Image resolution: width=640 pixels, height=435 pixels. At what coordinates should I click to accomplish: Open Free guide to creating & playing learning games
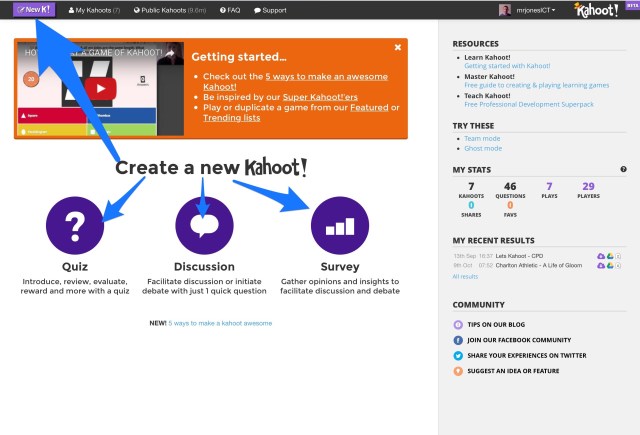(x=536, y=85)
